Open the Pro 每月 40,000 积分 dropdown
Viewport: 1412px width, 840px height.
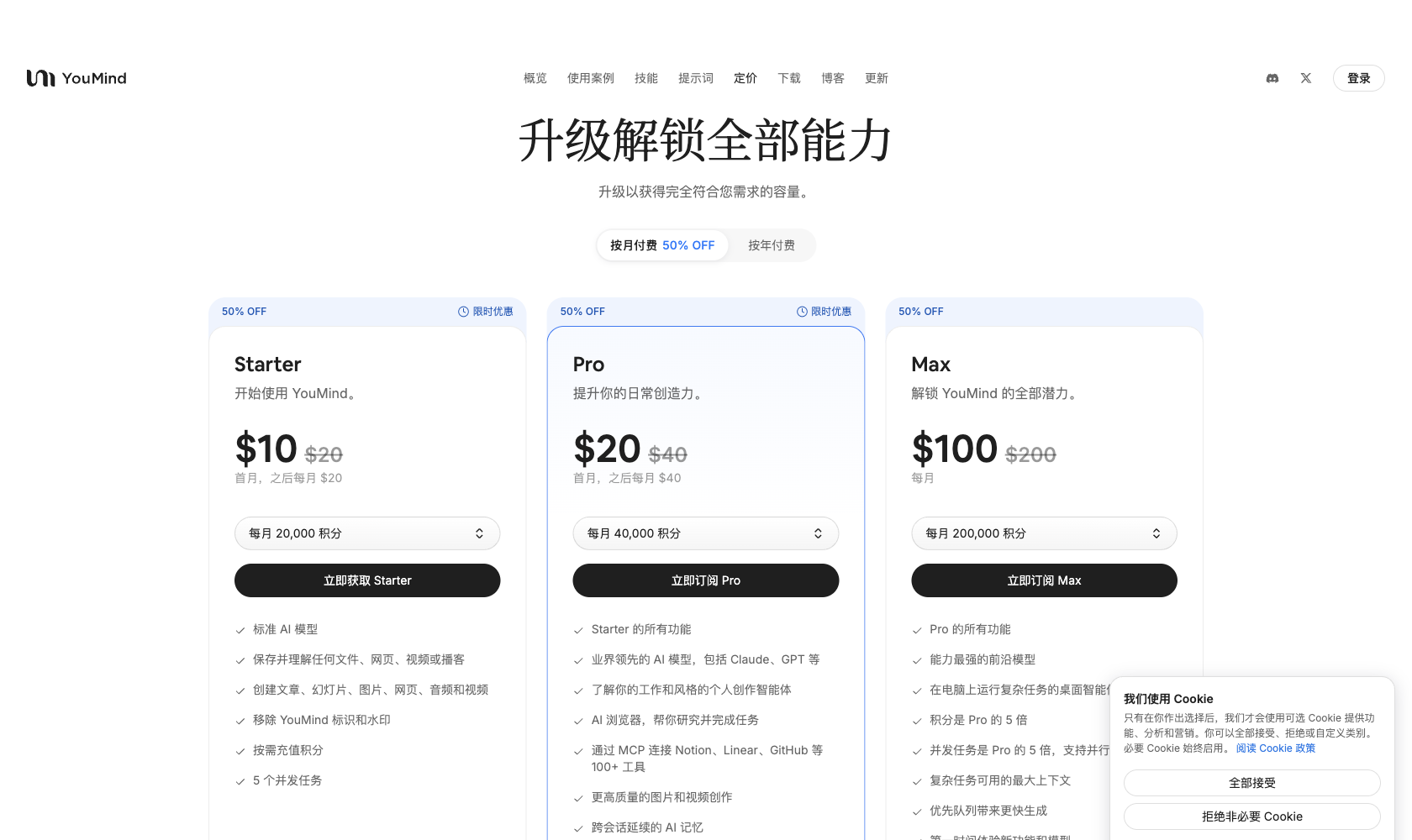tap(706, 533)
